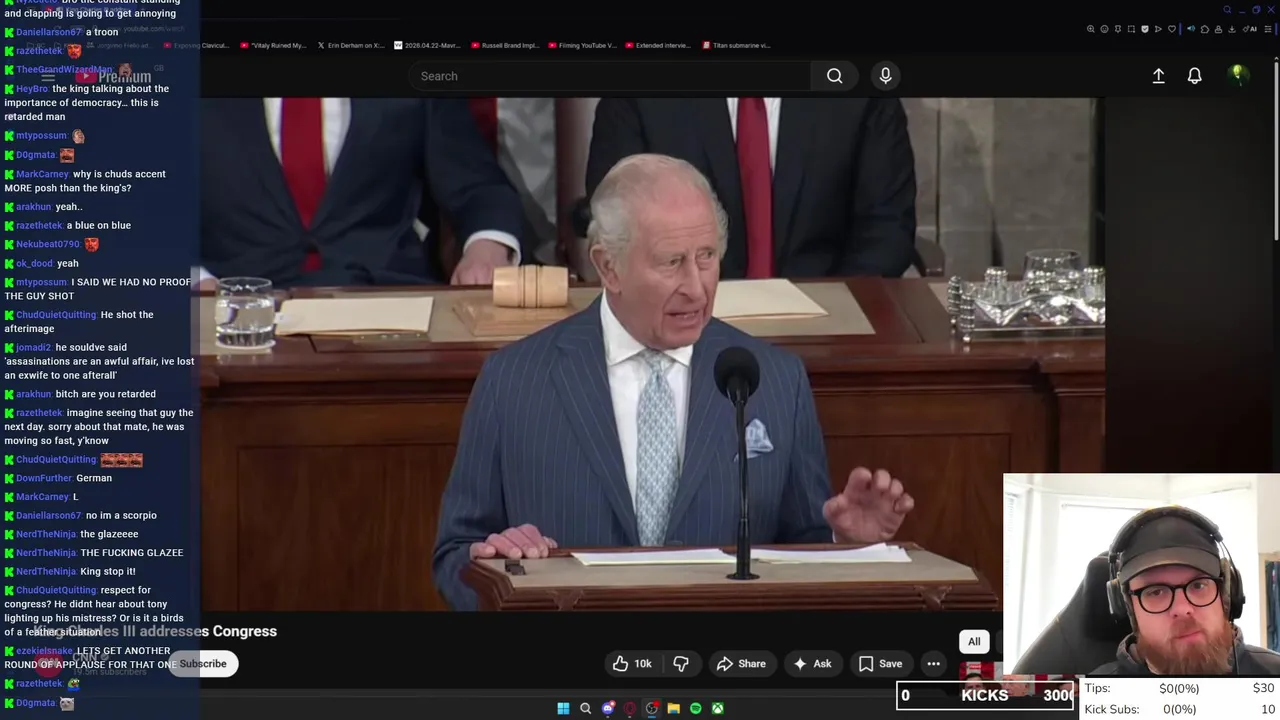Open Opera browser from the taskbar
The image size is (1280, 720).
(x=630, y=708)
